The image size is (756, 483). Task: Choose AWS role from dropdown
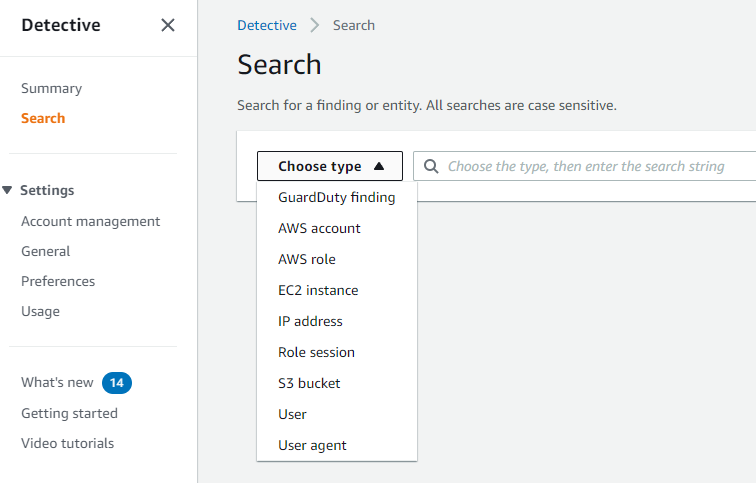coord(337,259)
